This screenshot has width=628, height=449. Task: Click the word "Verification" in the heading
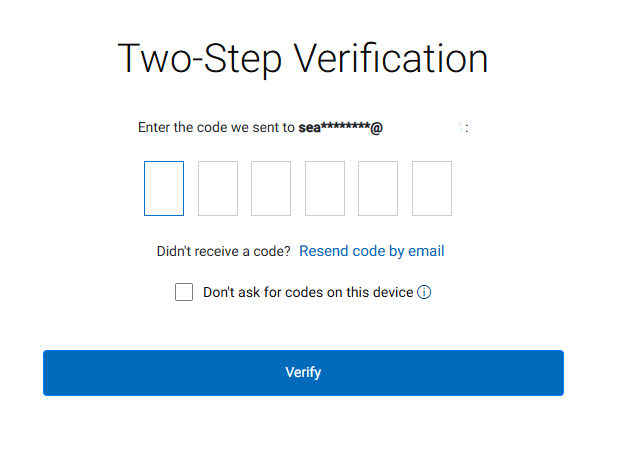(x=391, y=59)
